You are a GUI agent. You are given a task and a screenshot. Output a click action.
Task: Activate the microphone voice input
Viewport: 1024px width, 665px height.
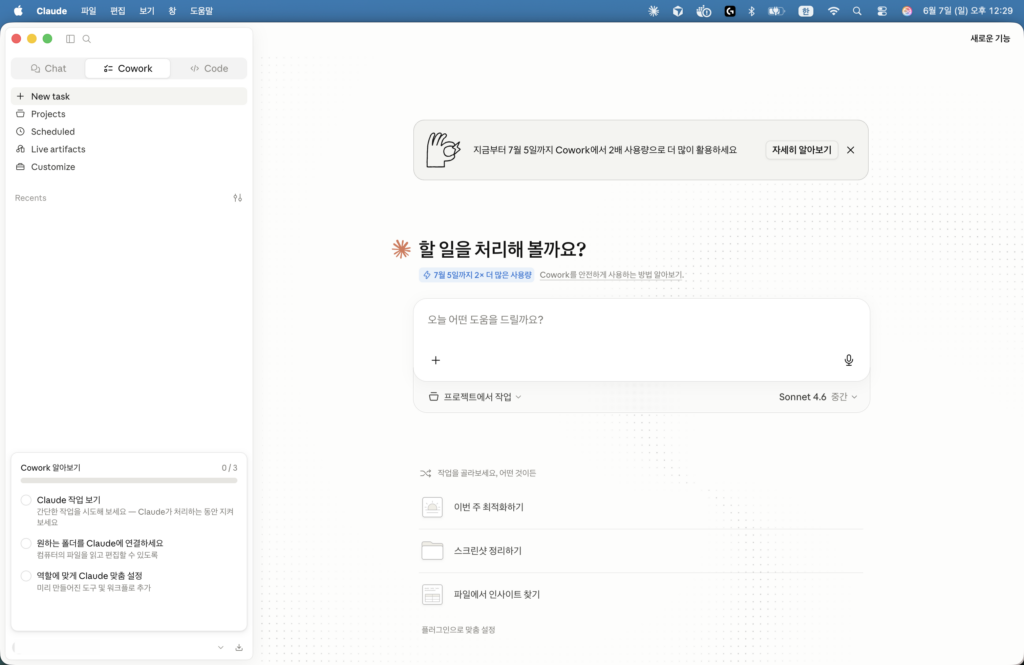coord(848,360)
